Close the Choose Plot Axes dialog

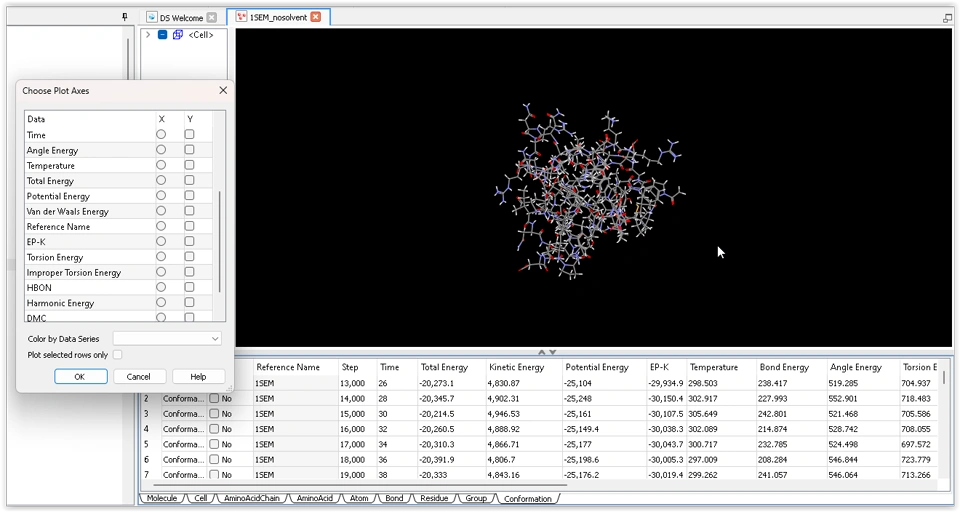click(223, 90)
